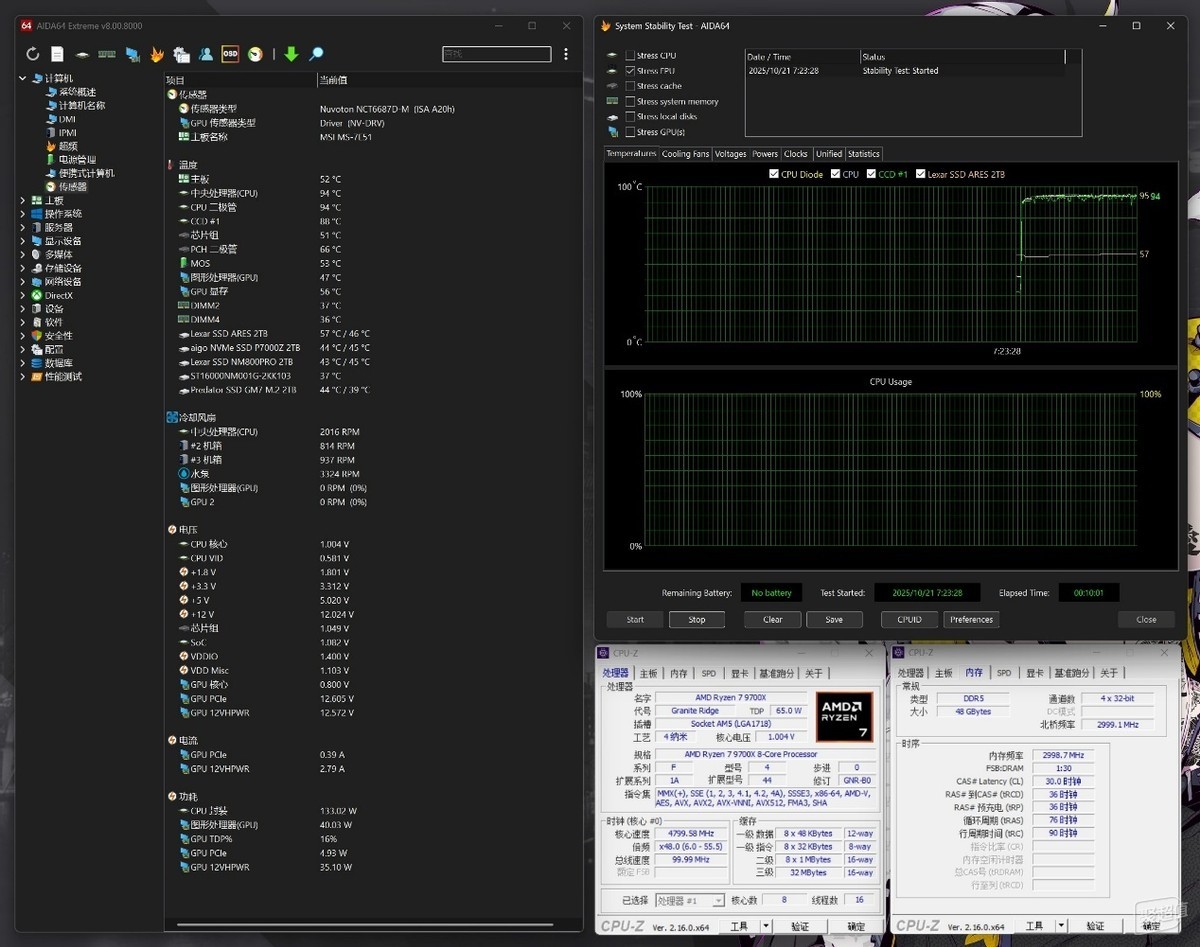Open the SPD tab in left CPU-Z
1200x947 pixels.
pos(708,673)
